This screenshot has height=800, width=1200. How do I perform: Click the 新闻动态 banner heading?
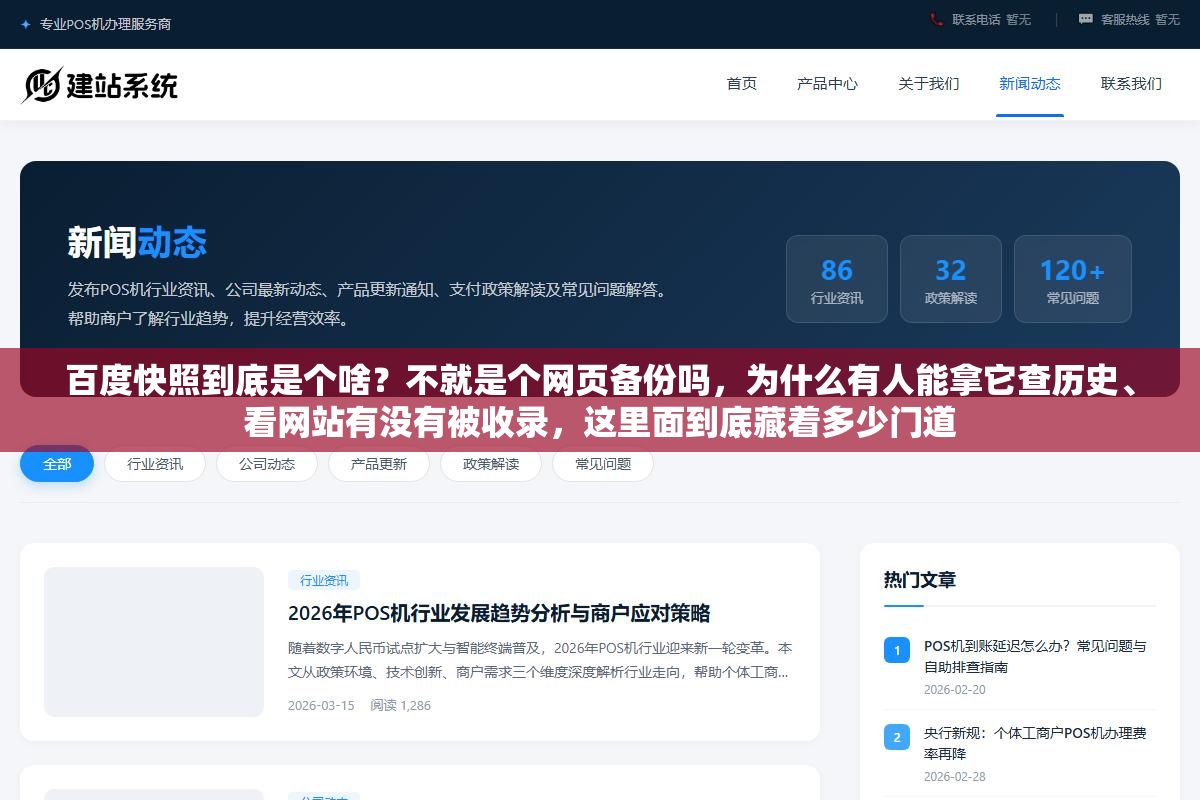click(x=137, y=243)
